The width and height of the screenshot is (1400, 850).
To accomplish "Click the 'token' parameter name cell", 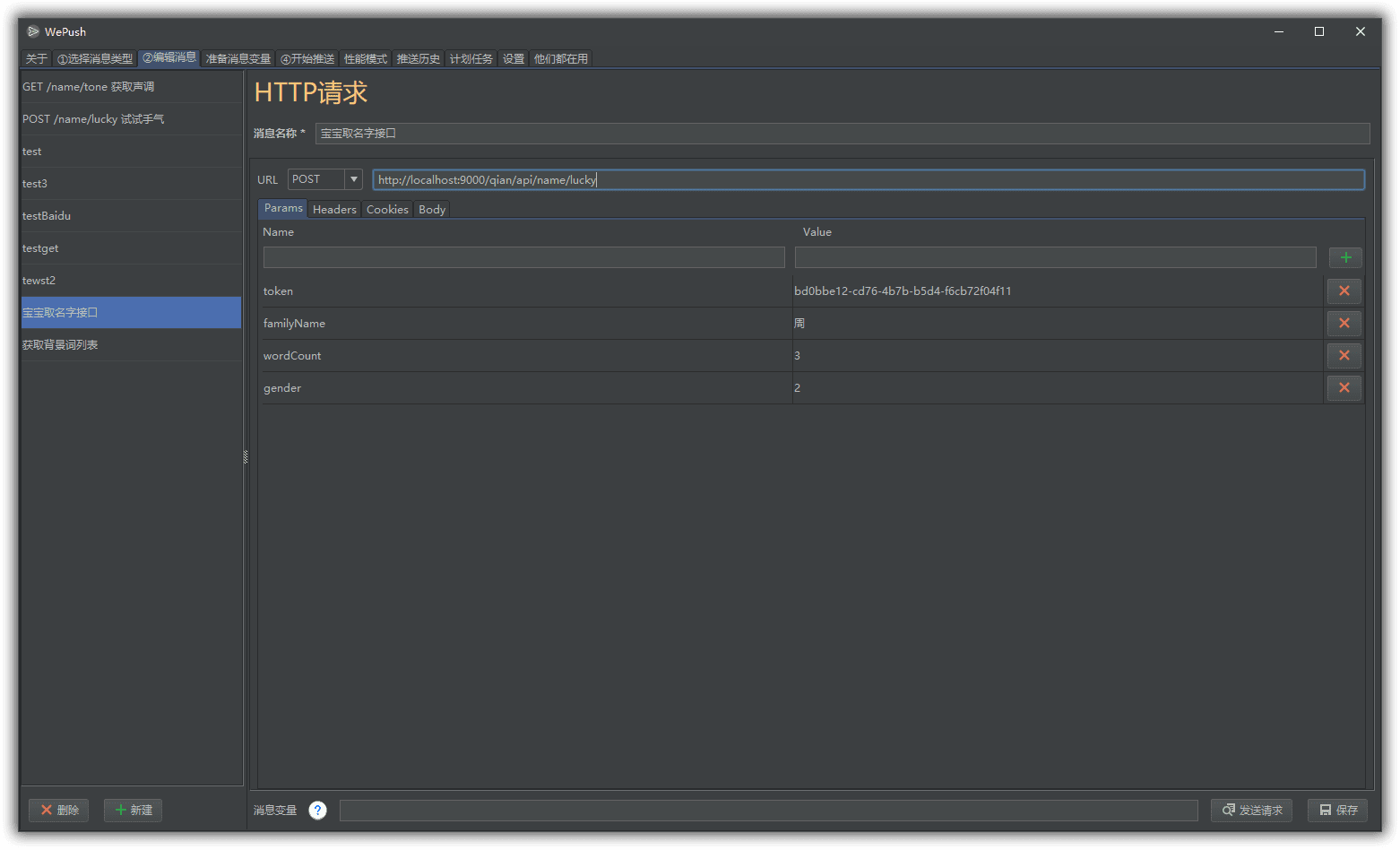I will click(526, 291).
